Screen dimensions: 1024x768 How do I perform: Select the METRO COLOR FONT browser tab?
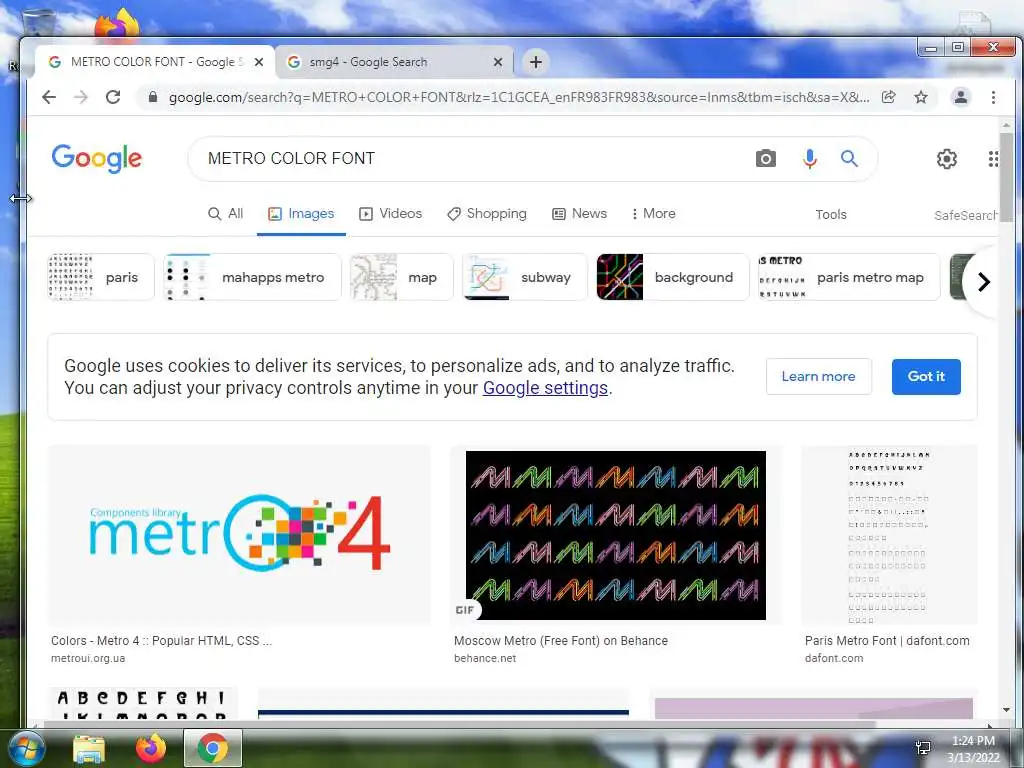[x=155, y=62]
